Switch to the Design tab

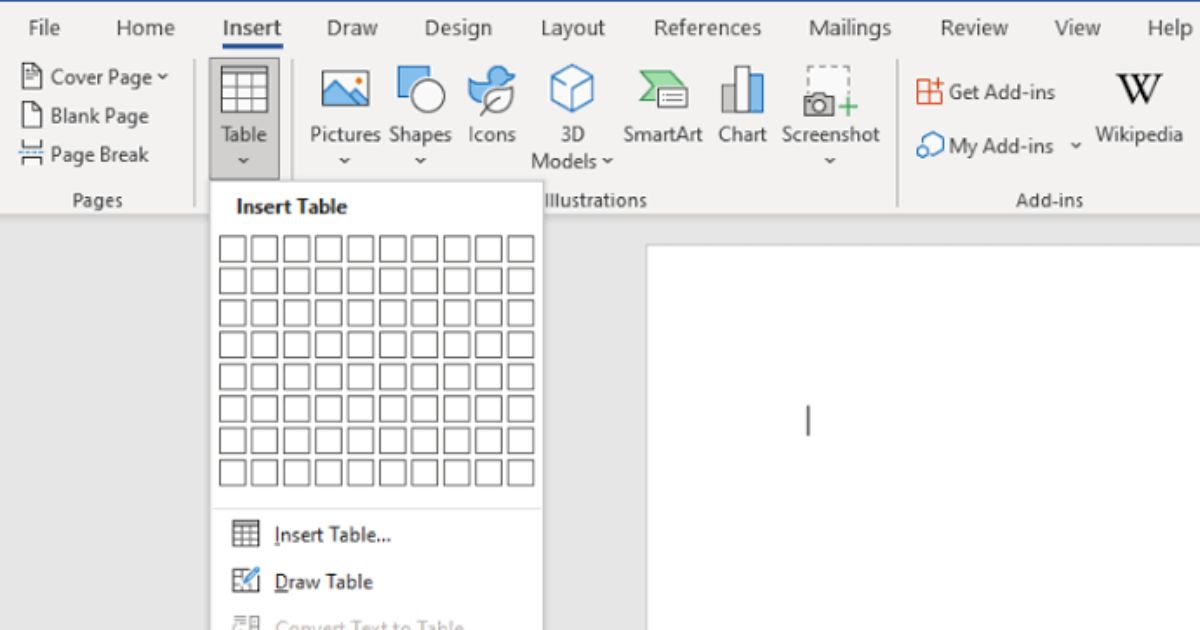459,28
